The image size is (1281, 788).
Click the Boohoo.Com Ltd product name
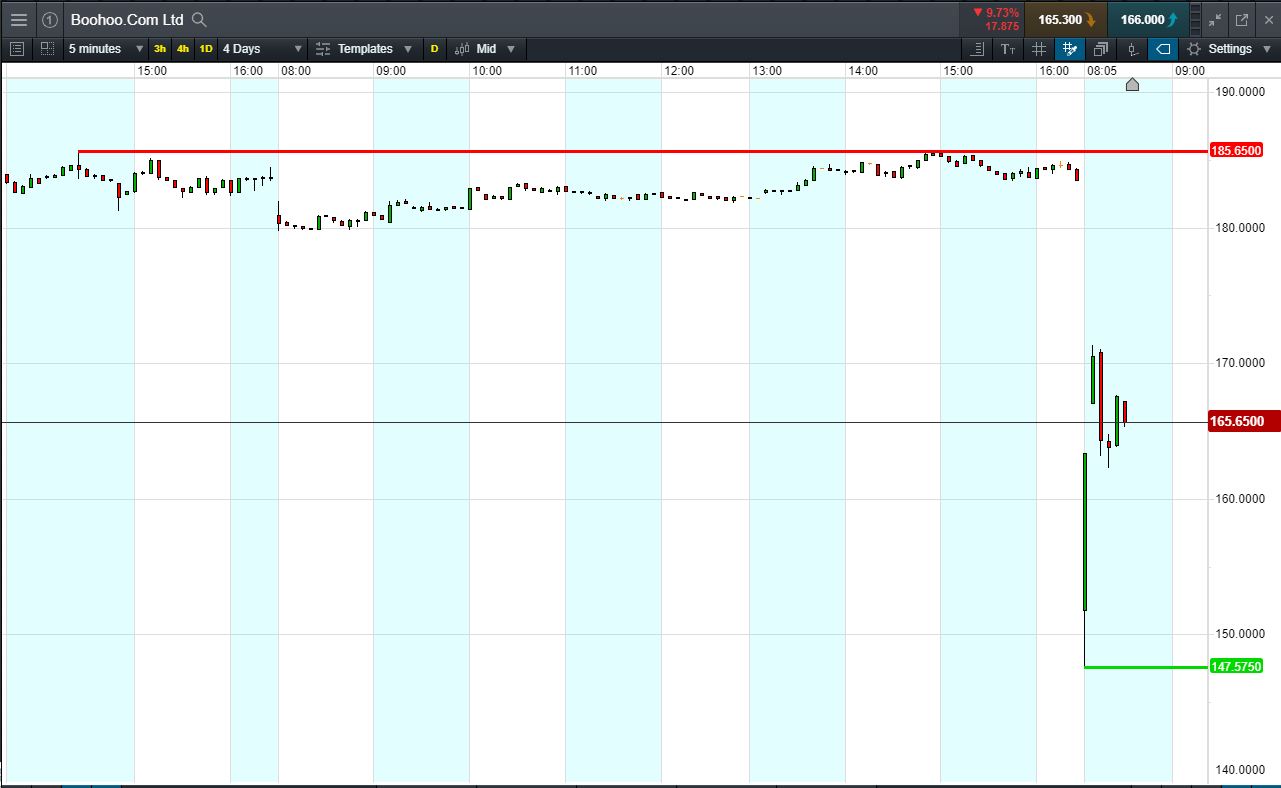(127, 19)
